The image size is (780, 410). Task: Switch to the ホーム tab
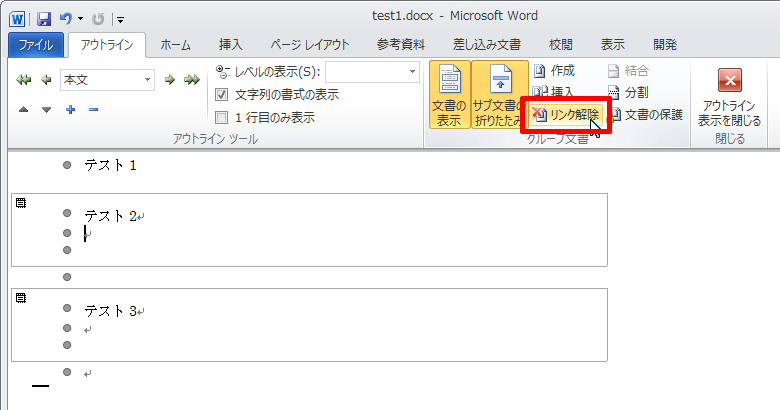pyautogui.click(x=176, y=45)
